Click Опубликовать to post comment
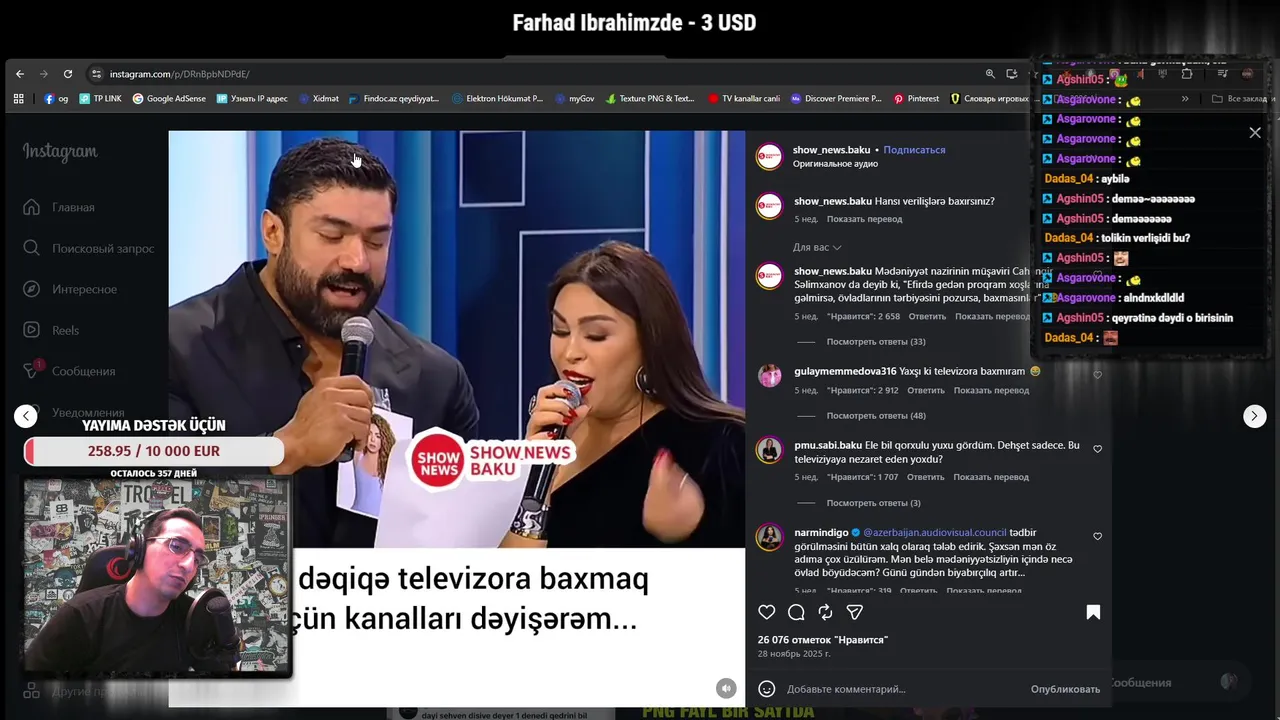1280x720 pixels. pos(1065,689)
